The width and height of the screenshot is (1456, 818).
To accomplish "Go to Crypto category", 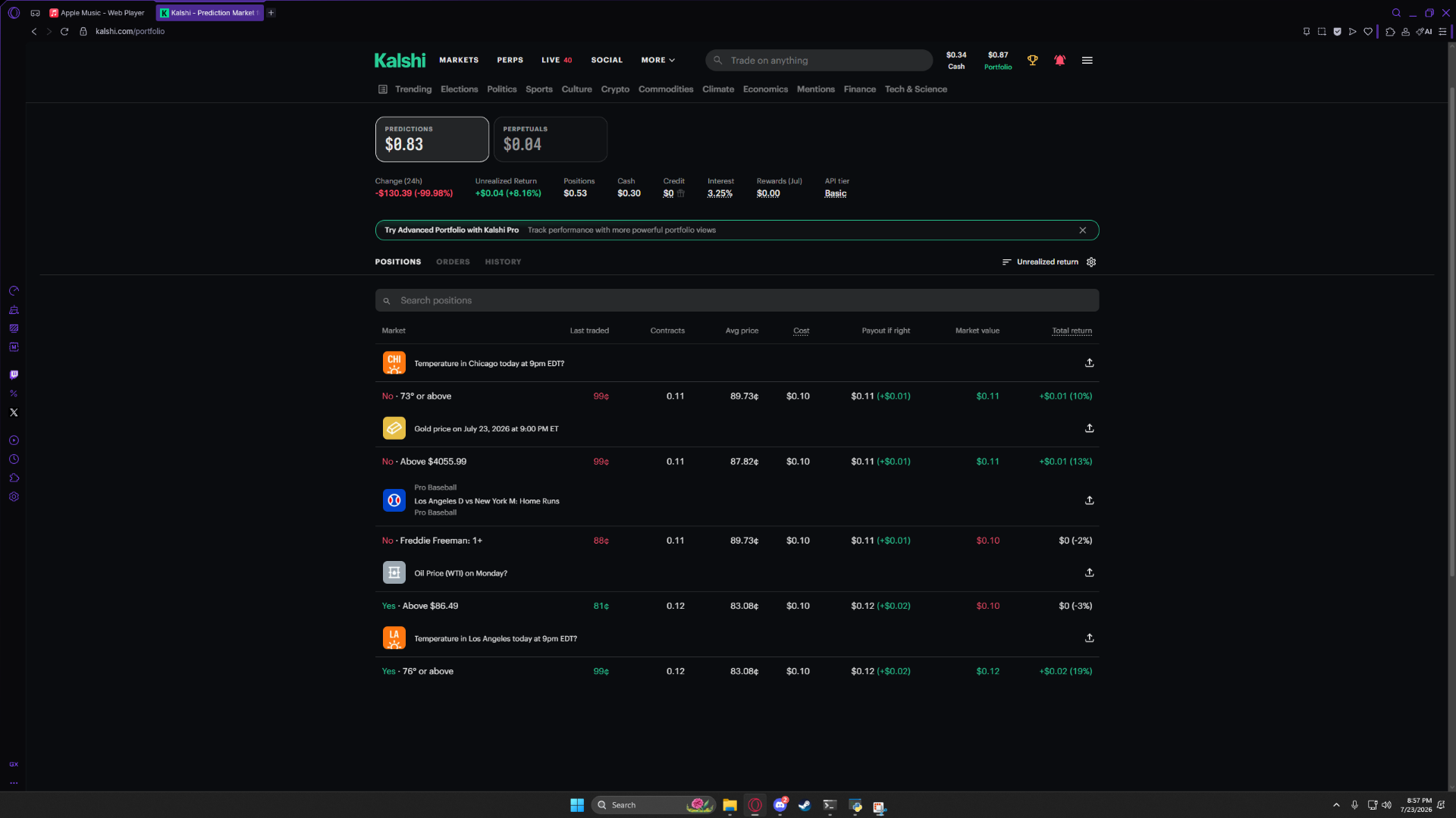I will (615, 89).
